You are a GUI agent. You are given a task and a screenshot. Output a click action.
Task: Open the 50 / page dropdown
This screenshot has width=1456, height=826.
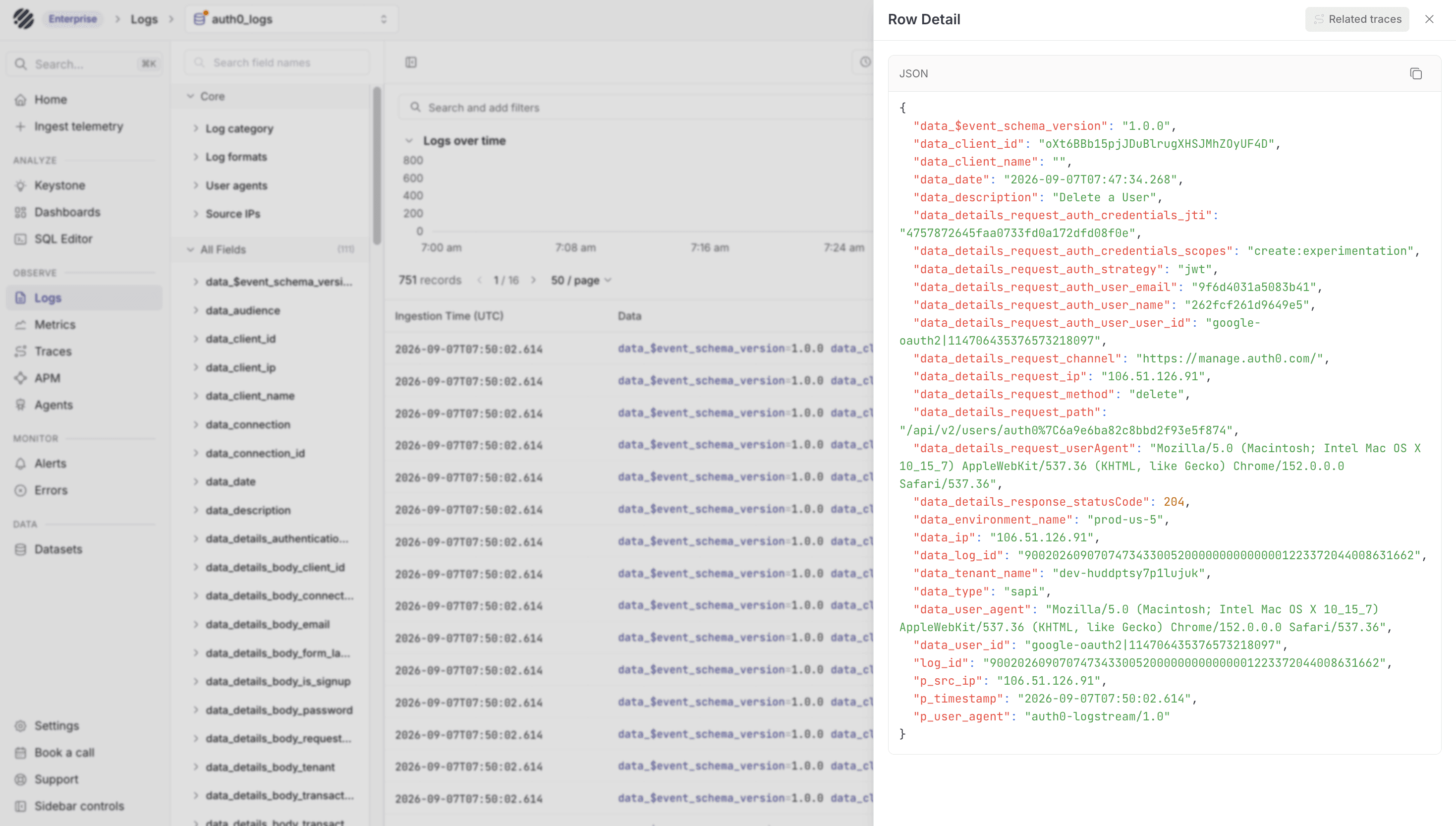pyautogui.click(x=581, y=280)
